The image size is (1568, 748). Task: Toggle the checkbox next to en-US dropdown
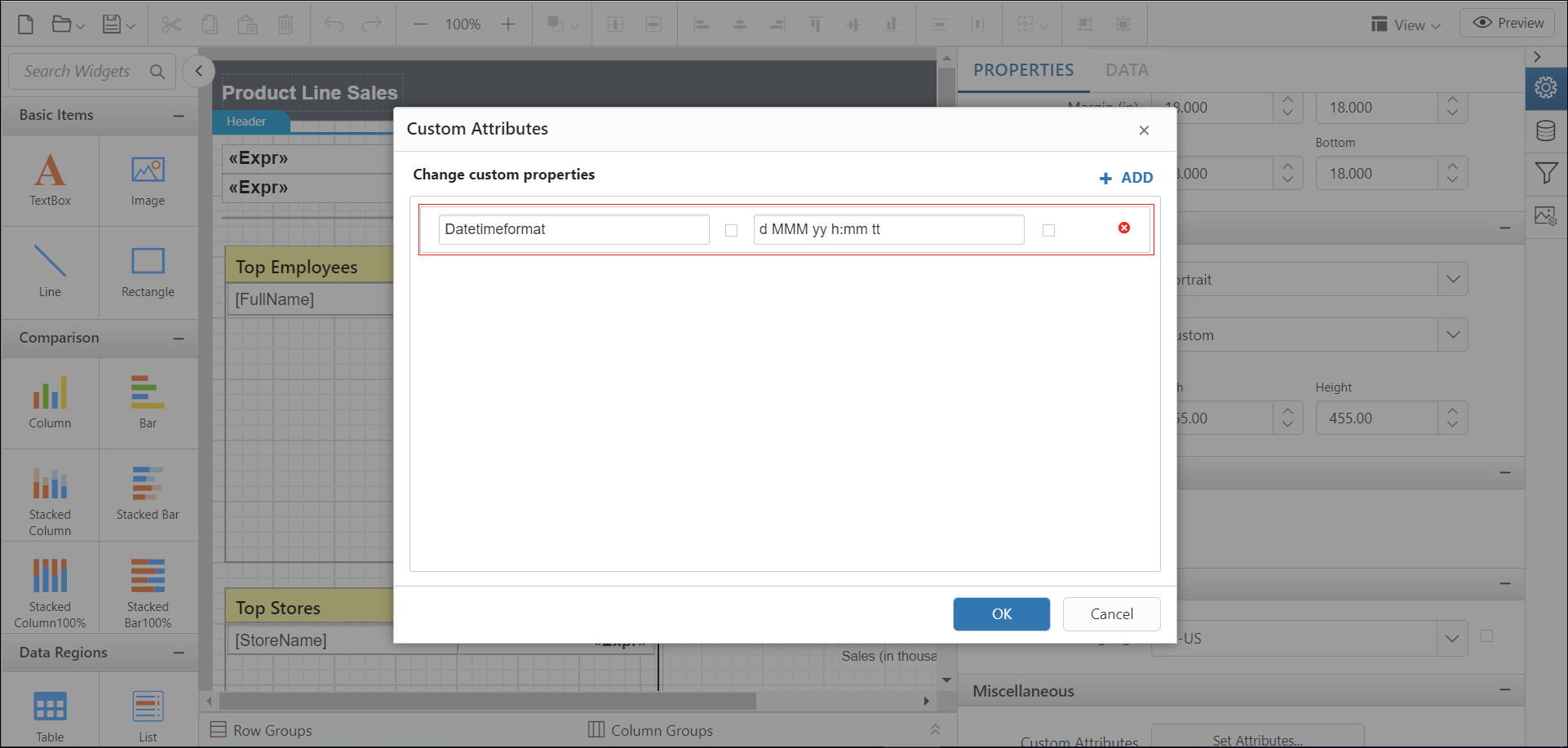click(1488, 635)
